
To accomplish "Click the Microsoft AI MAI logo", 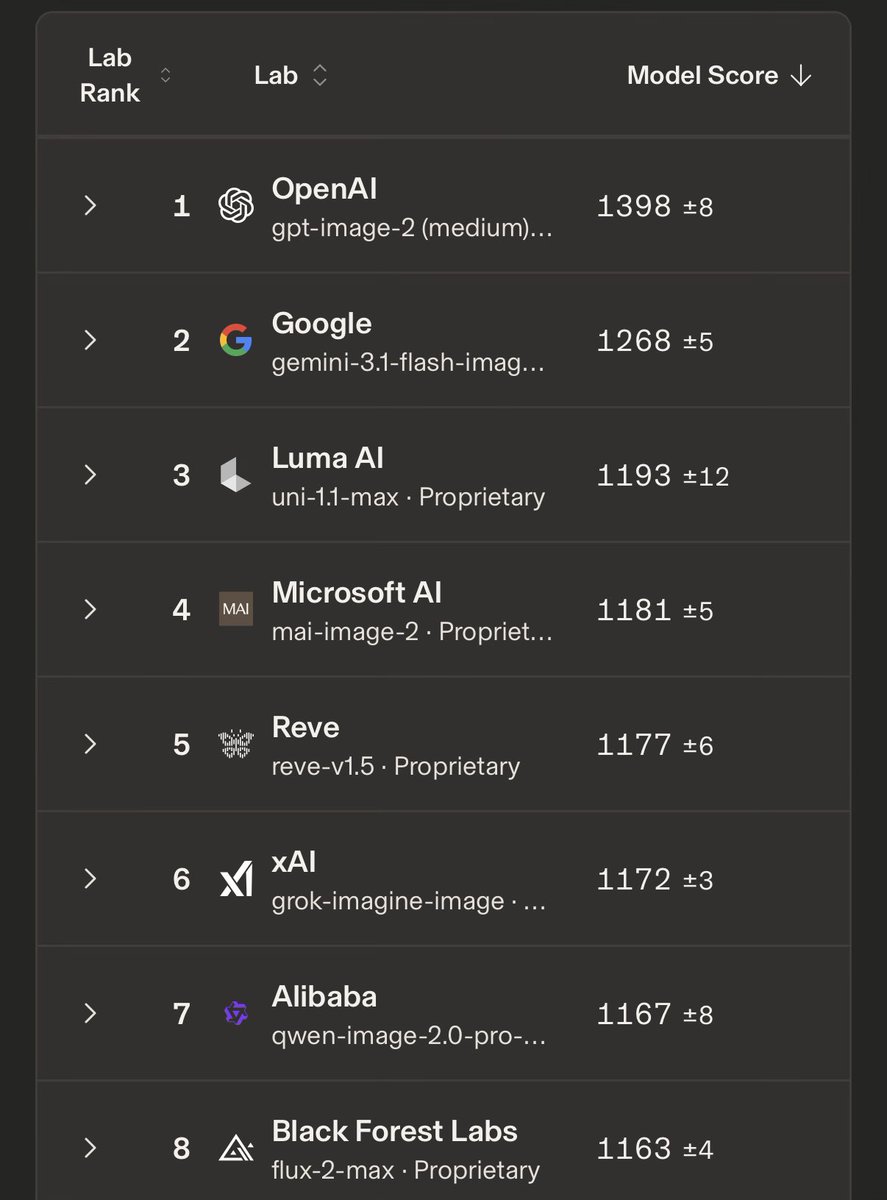I will pos(236,609).
